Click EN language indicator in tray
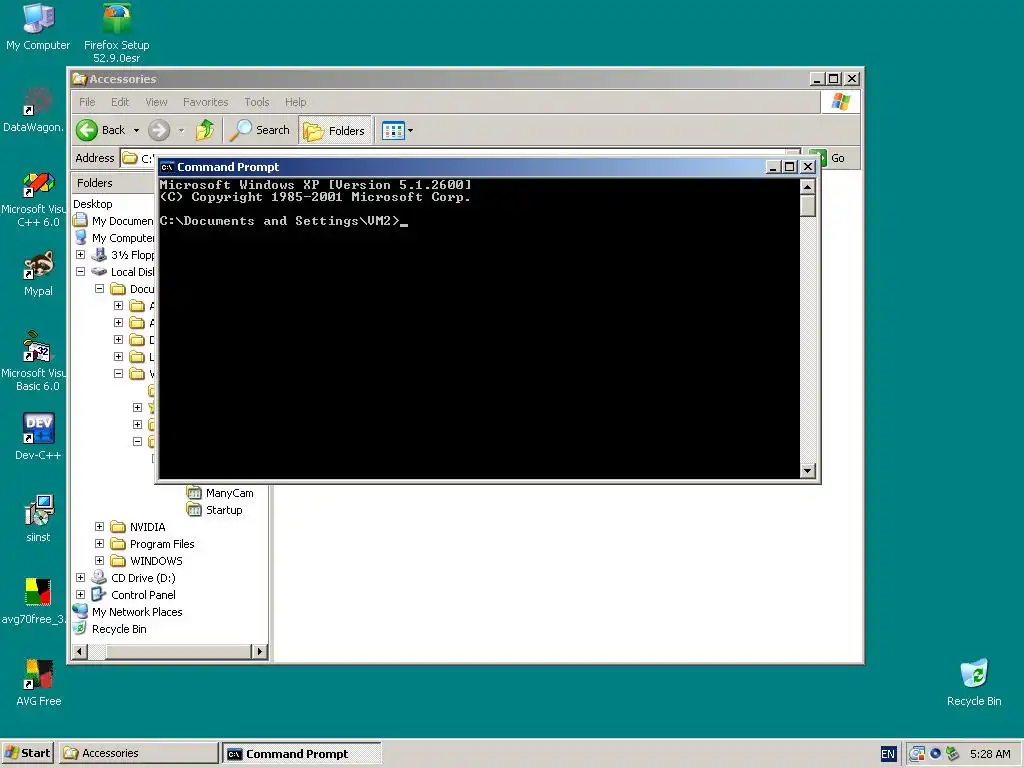 (888, 754)
